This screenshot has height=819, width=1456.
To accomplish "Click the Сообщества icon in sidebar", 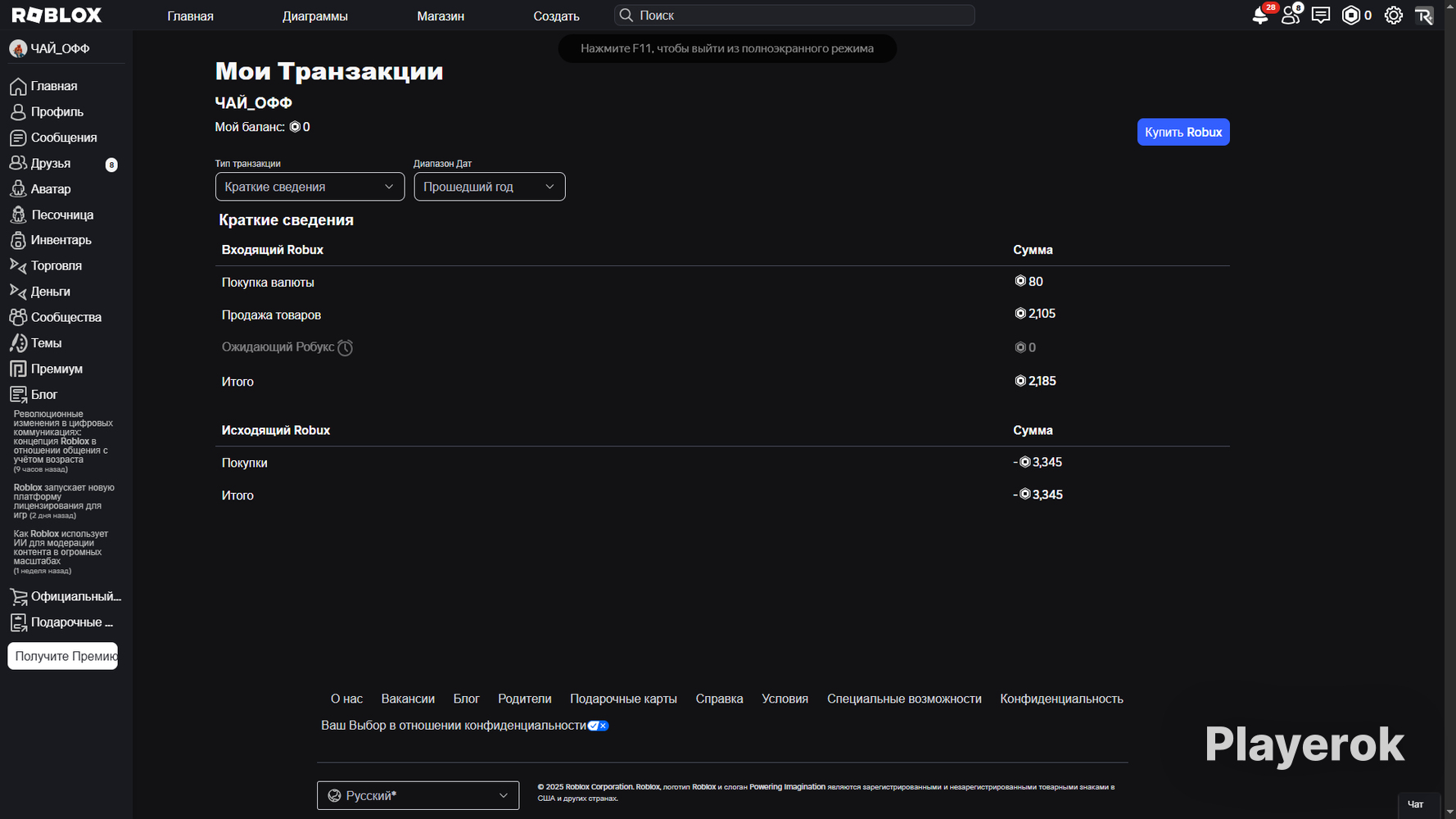I will click(x=18, y=317).
